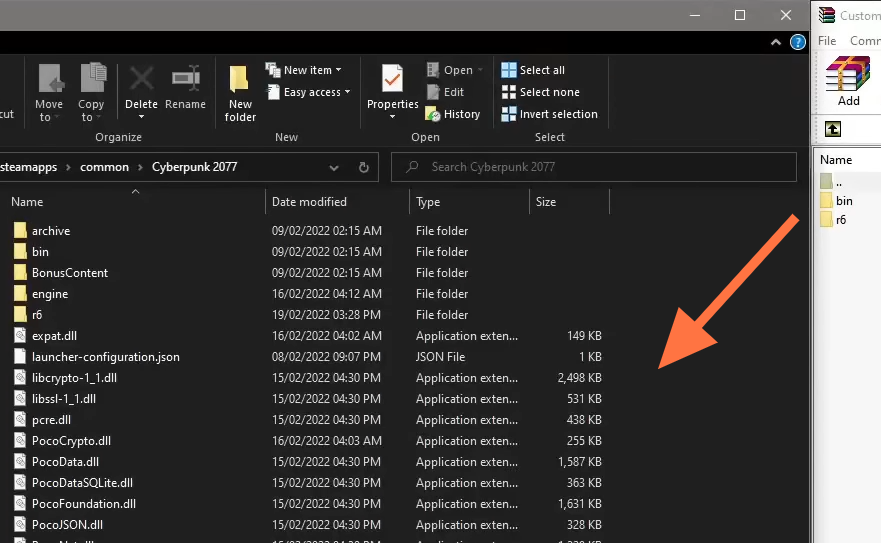Click the Copy to ribbon icon
The image size is (881, 543).
pyautogui.click(x=93, y=78)
